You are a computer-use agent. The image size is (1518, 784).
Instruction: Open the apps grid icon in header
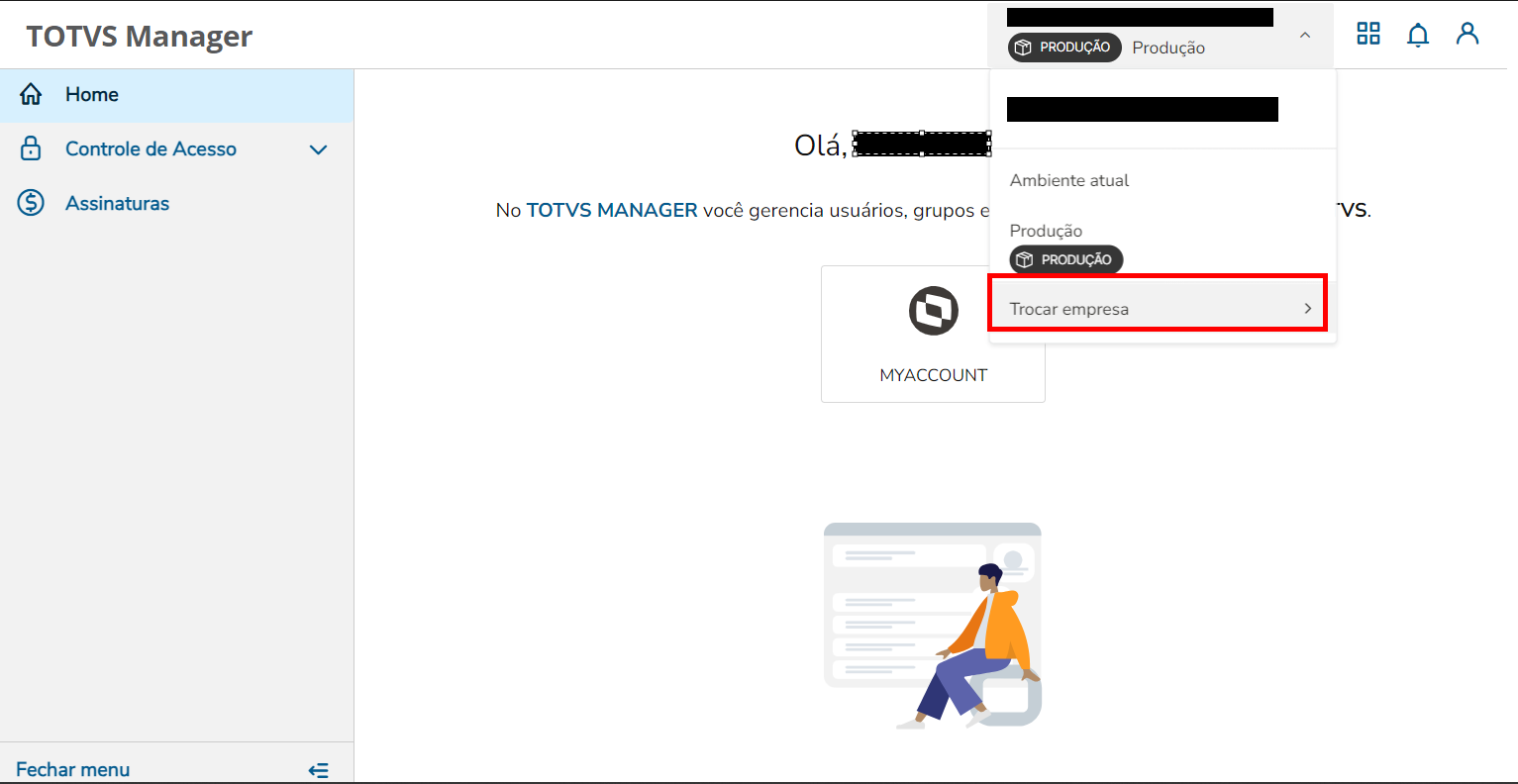pos(1368,34)
